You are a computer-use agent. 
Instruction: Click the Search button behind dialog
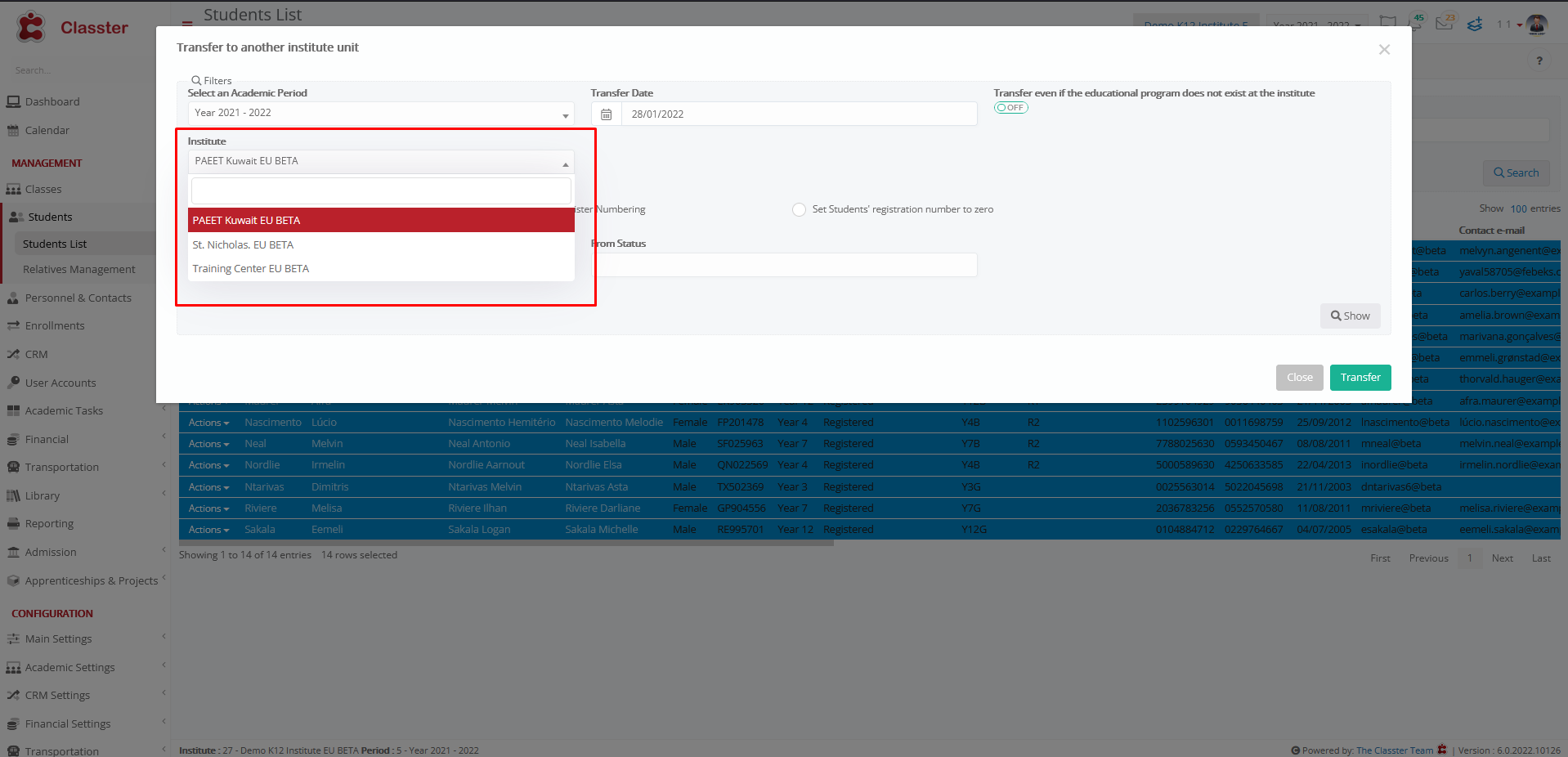[1516, 172]
